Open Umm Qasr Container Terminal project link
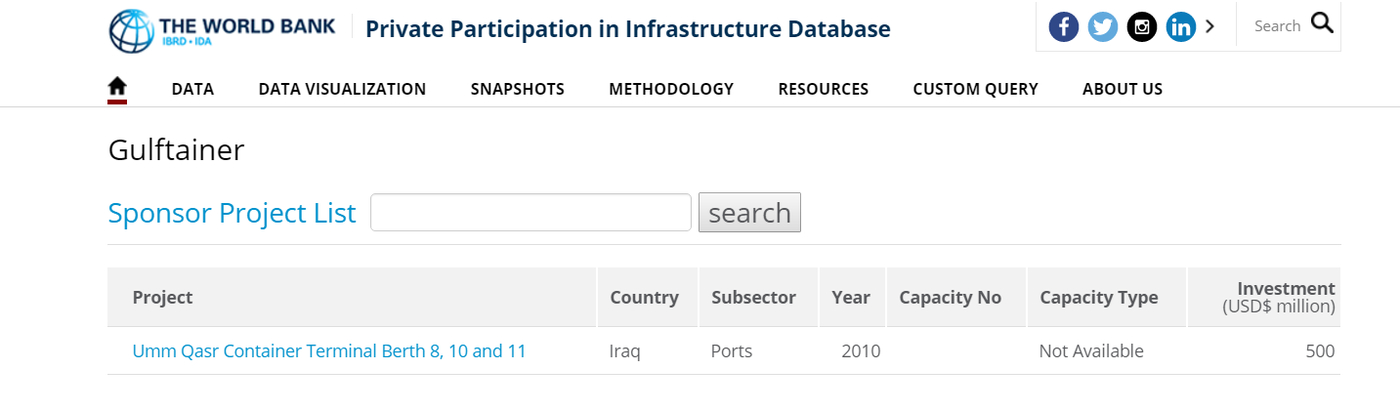This screenshot has width=1400, height=410. pos(329,351)
